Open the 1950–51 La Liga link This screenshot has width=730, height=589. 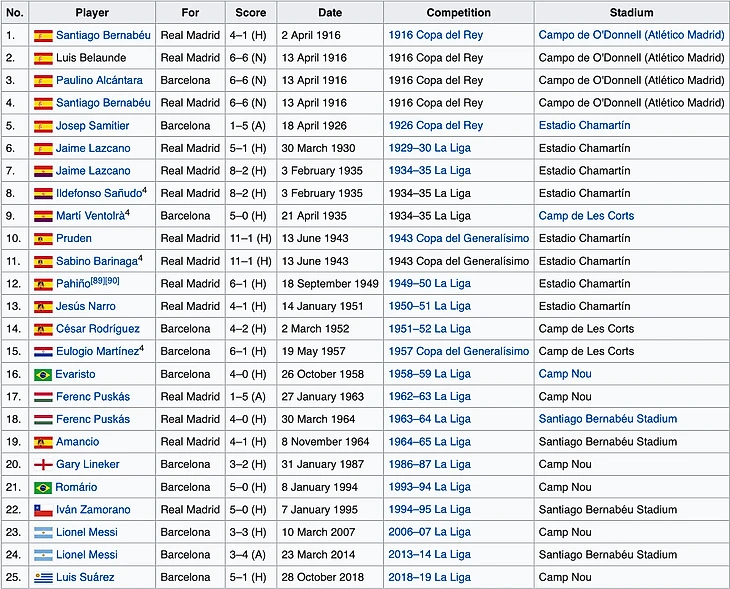tap(430, 306)
